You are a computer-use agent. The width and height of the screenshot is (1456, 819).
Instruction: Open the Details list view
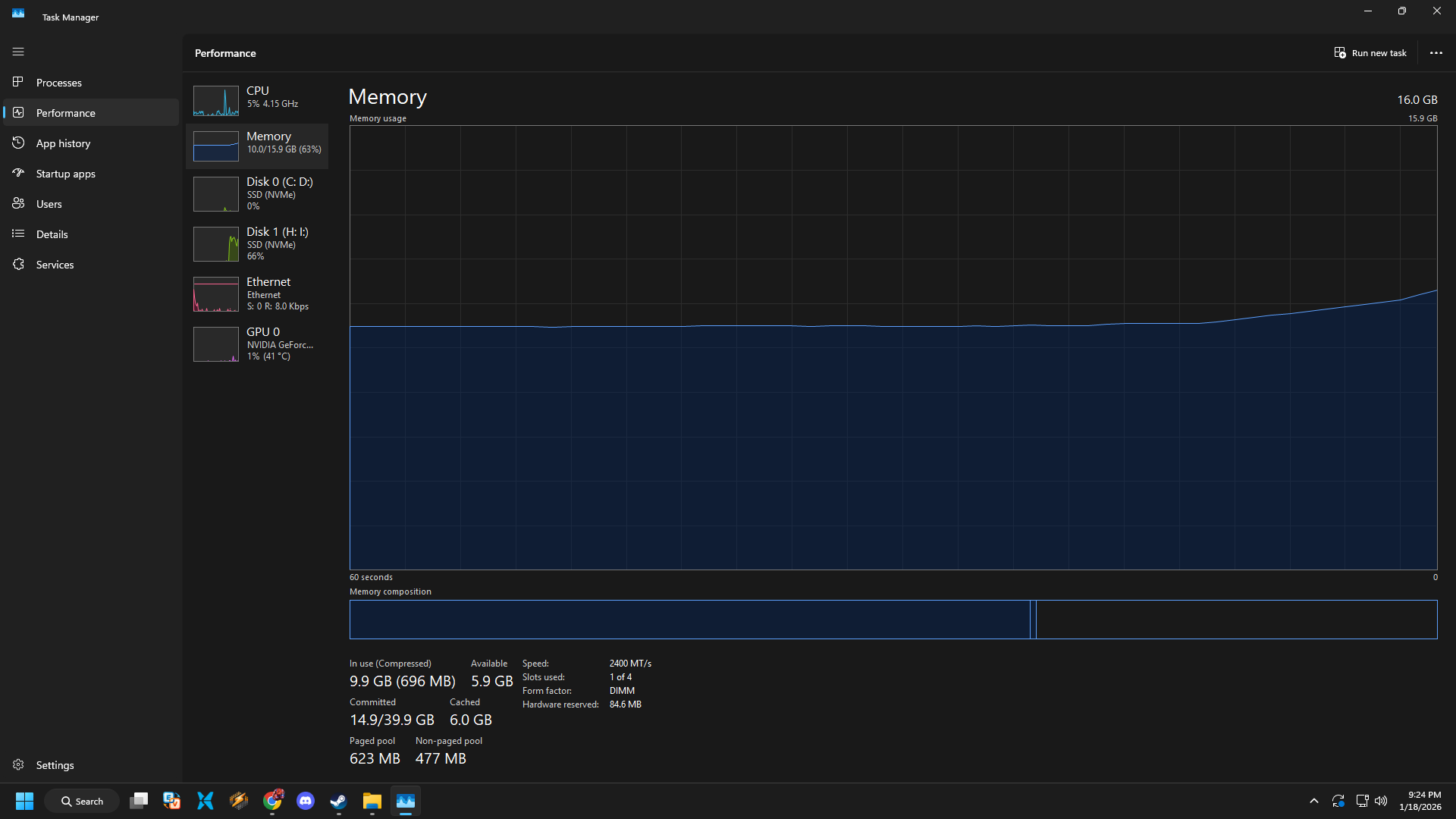tap(52, 234)
